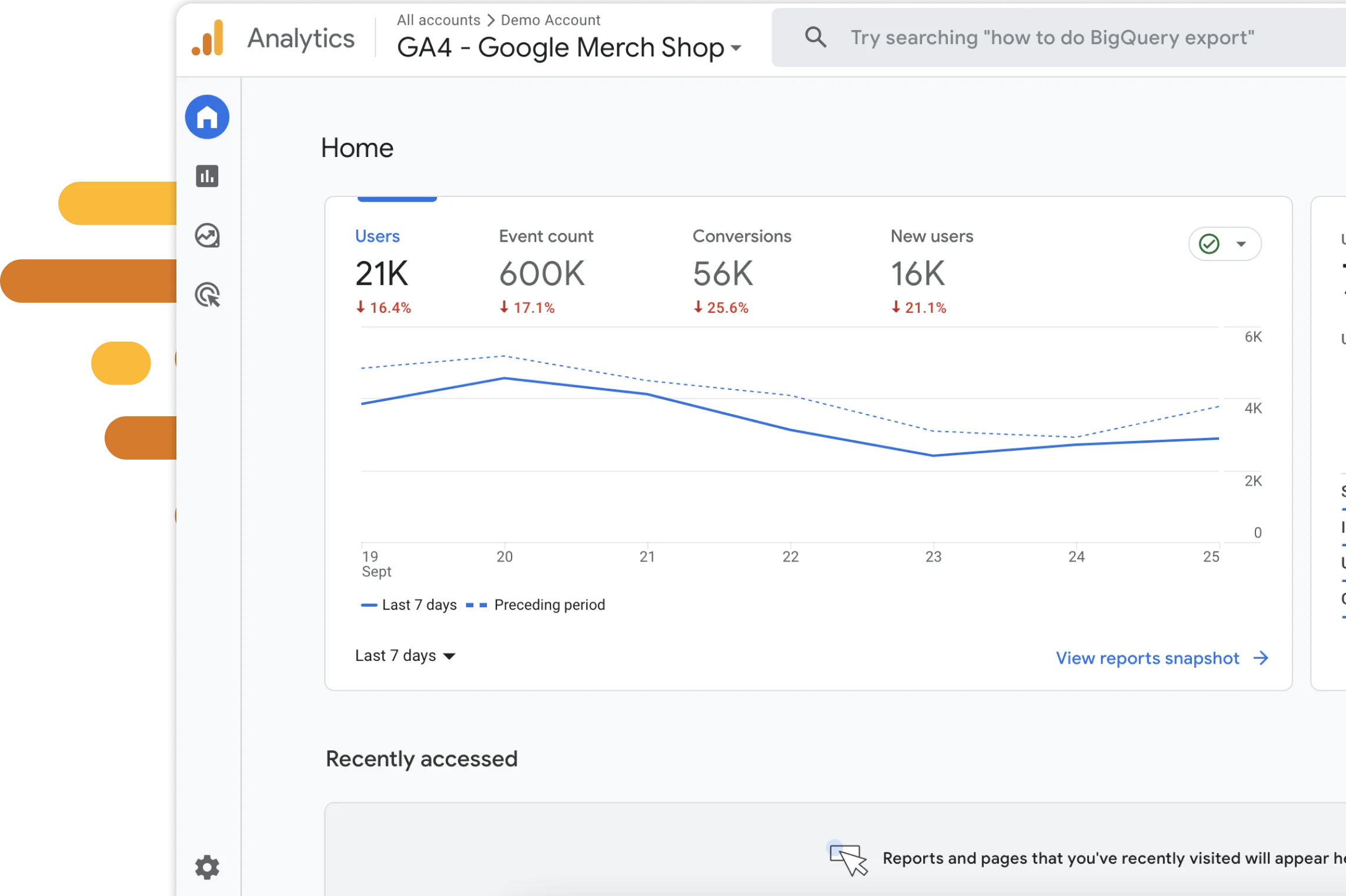This screenshot has height=896, width=1346.
Task: Click the arrow beside View reports snapshot
Action: pyautogui.click(x=1261, y=658)
